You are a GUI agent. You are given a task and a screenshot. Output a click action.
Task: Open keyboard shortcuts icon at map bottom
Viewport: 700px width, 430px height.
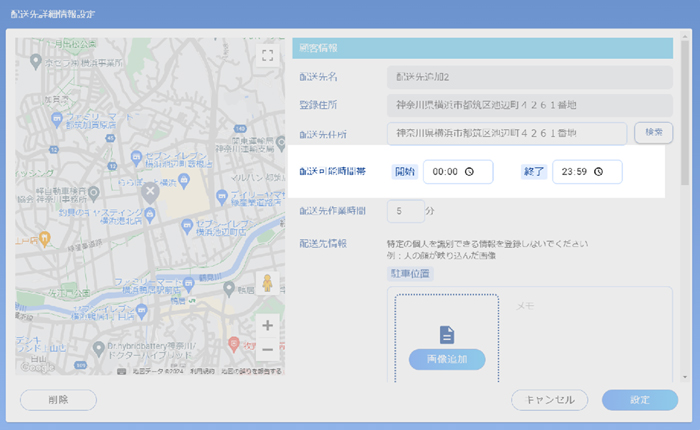point(121,371)
